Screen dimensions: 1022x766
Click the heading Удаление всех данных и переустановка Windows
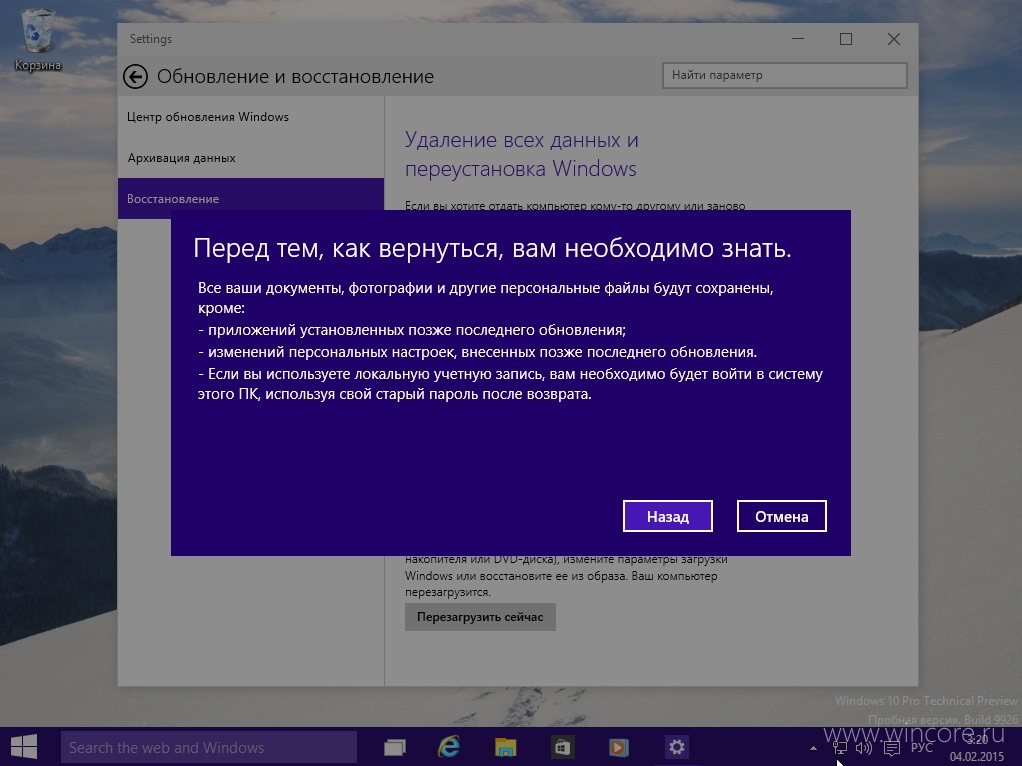tap(521, 154)
